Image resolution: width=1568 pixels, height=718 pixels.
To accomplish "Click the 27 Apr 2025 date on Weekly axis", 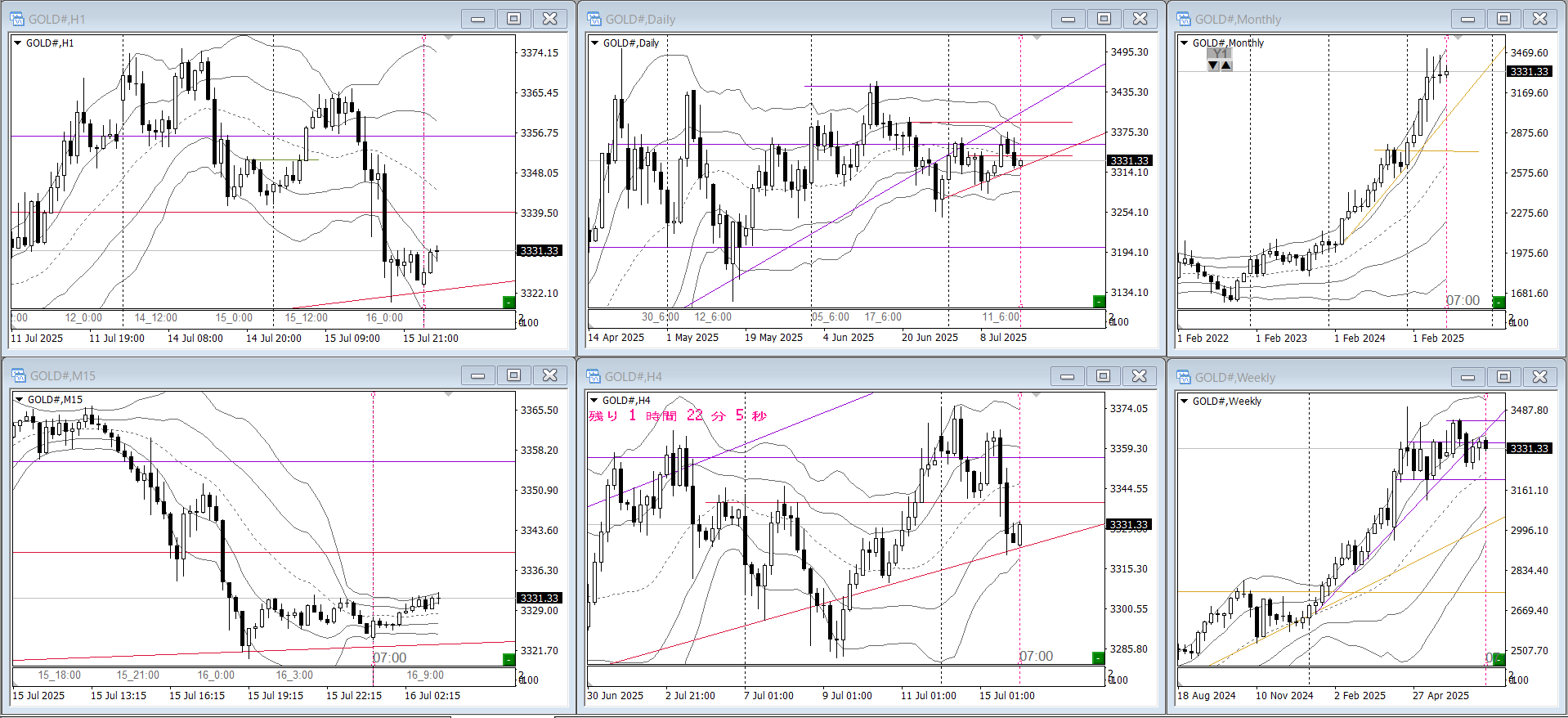I will [1440, 696].
